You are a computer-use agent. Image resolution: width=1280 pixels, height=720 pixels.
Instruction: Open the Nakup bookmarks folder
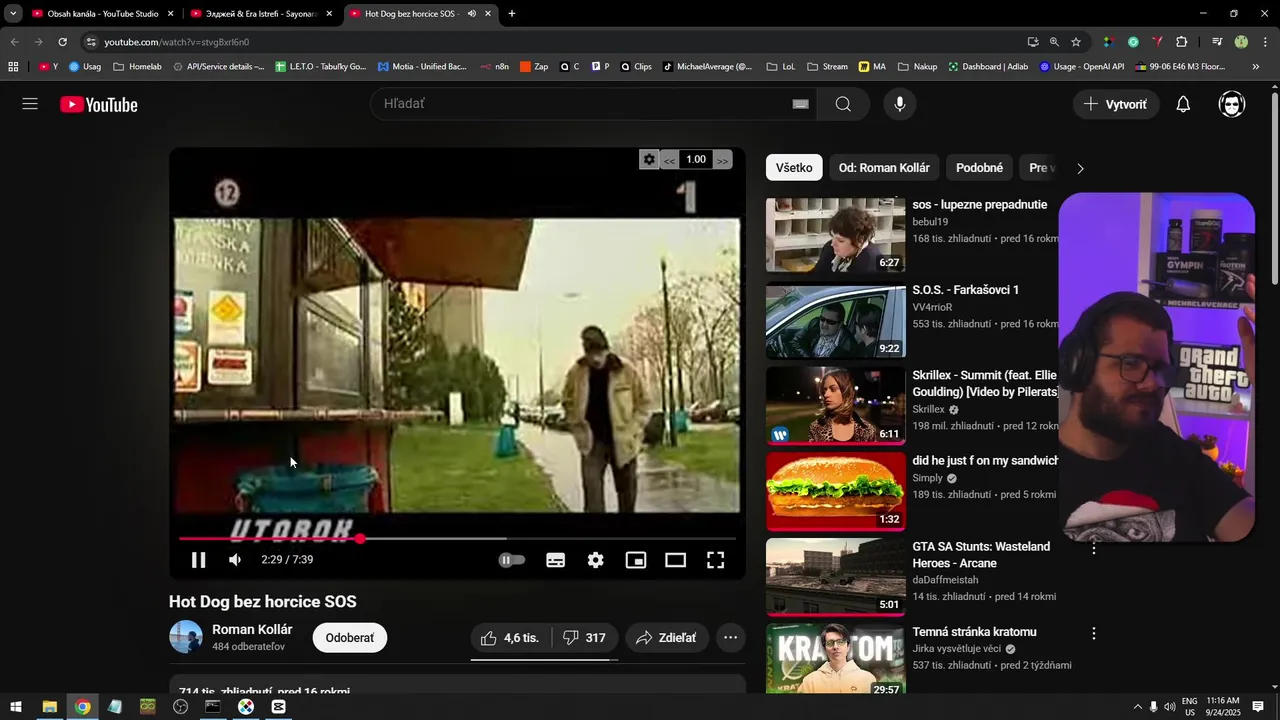tap(917, 67)
